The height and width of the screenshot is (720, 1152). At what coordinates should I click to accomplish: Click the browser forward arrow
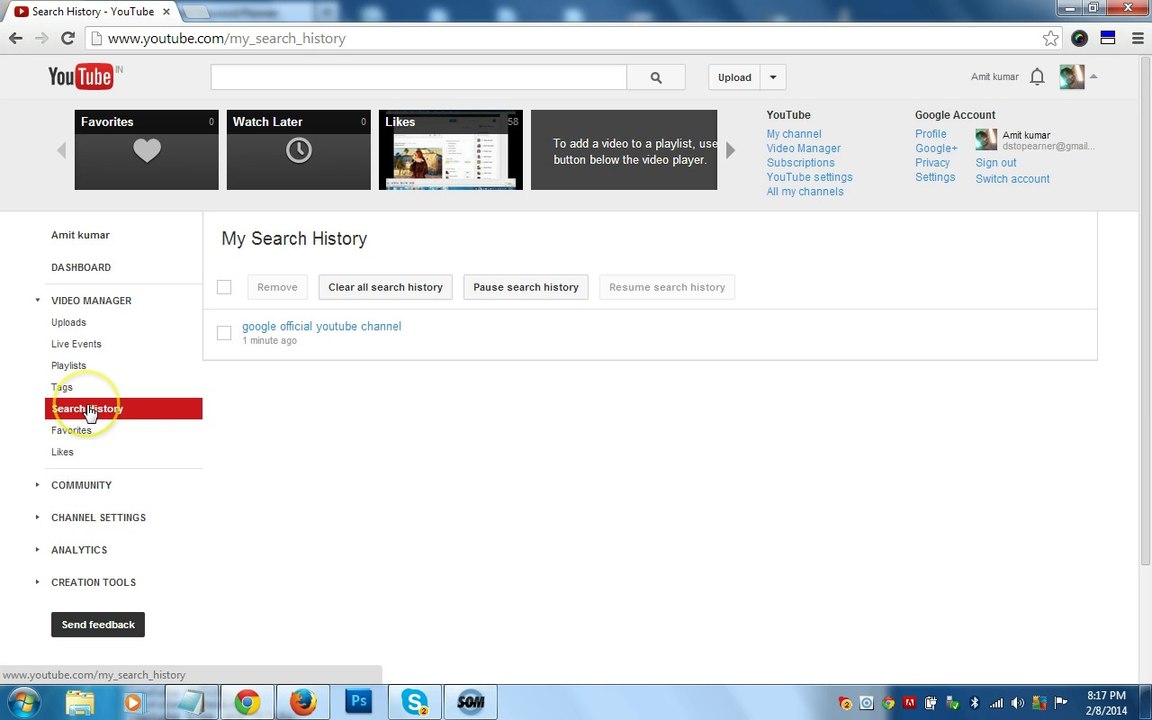(42, 38)
